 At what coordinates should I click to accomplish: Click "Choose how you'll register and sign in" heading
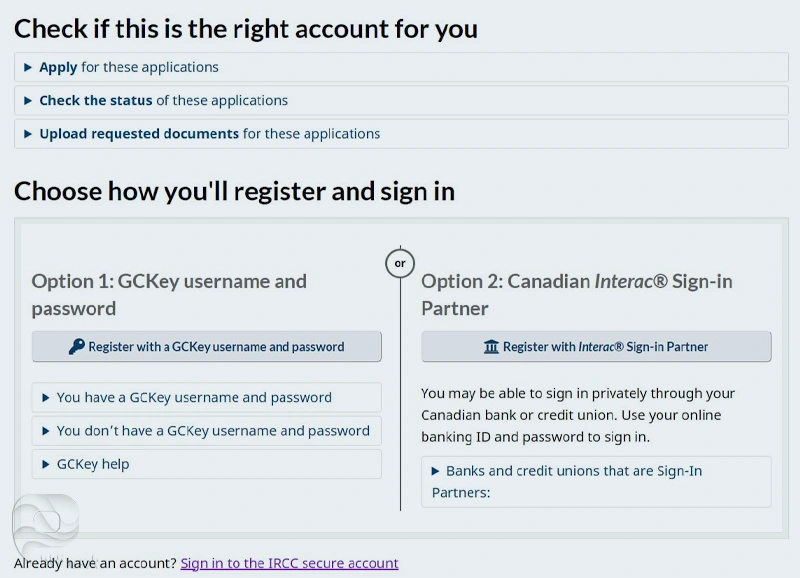(234, 191)
